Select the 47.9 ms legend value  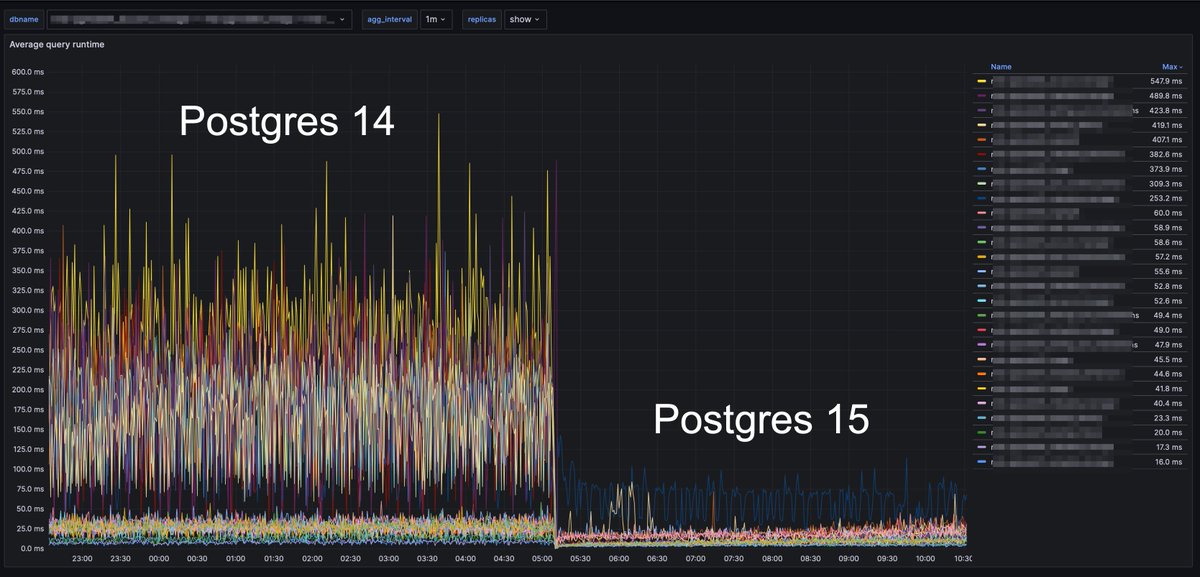[1170, 345]
